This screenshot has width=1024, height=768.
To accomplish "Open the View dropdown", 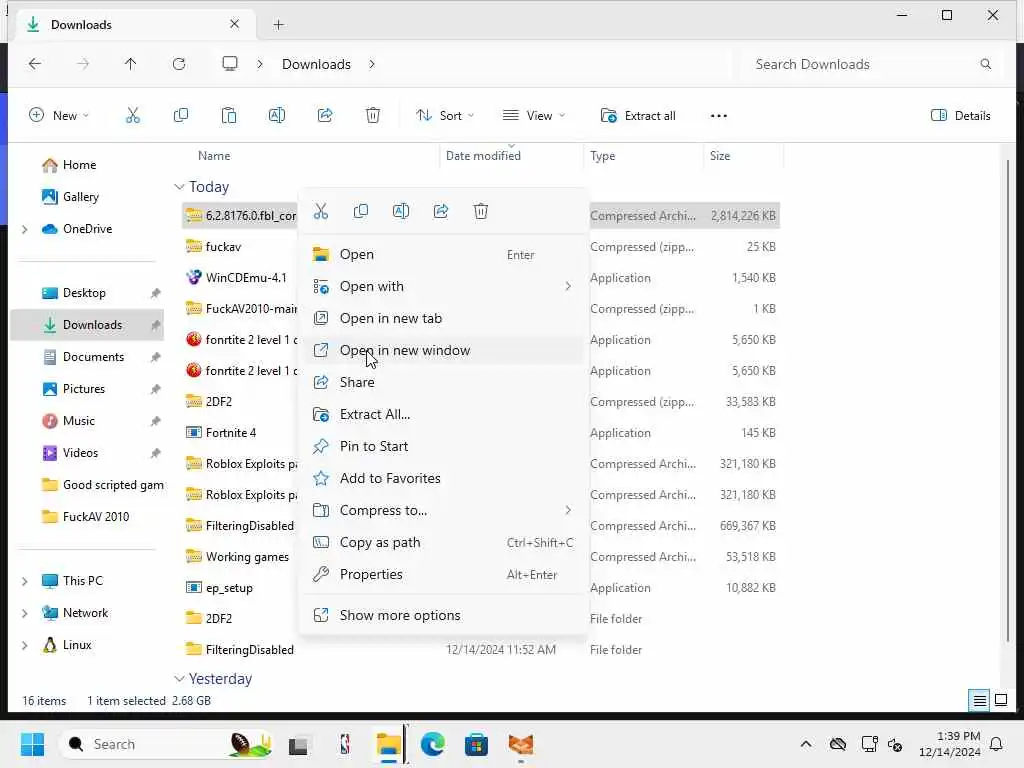I will point(534,116).
